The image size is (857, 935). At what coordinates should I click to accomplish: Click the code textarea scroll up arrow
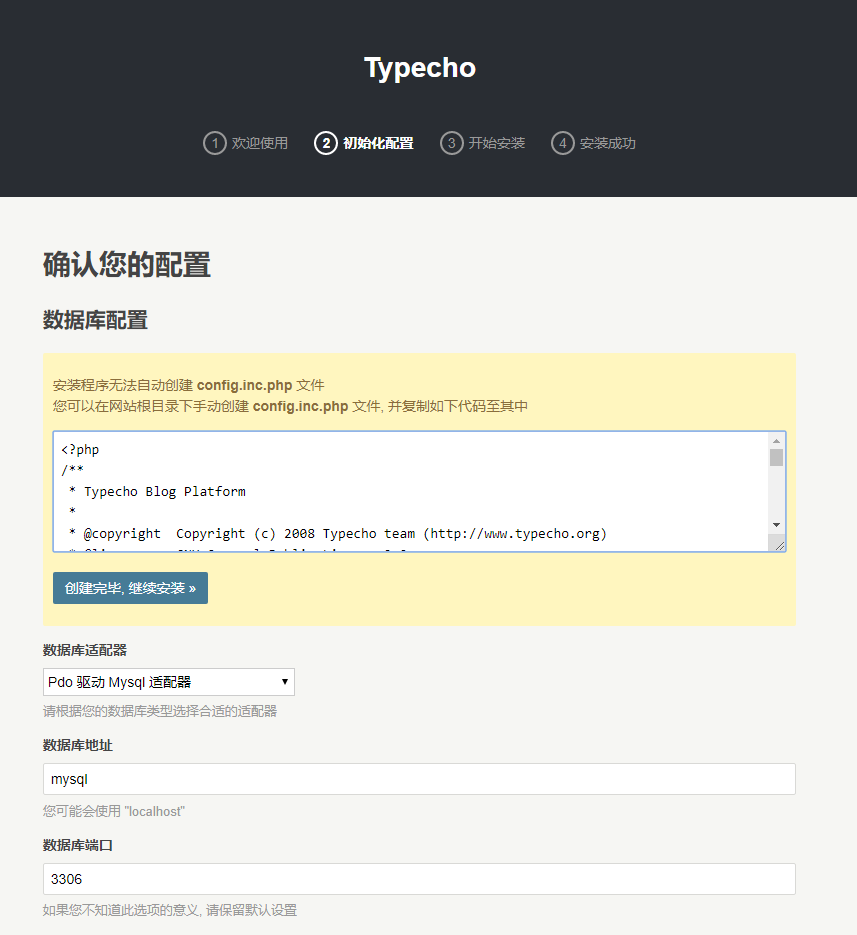pos(776,441)
